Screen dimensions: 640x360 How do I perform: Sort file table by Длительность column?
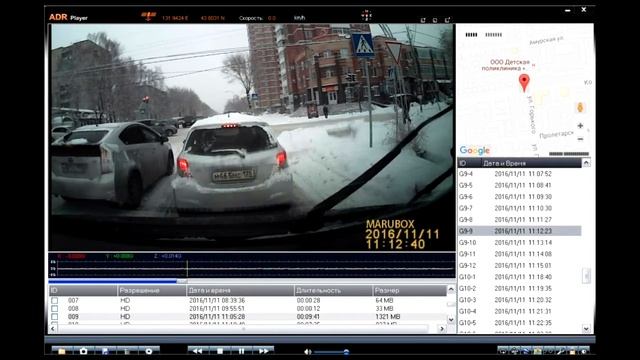pyautogui.click(x=333, y=290)
